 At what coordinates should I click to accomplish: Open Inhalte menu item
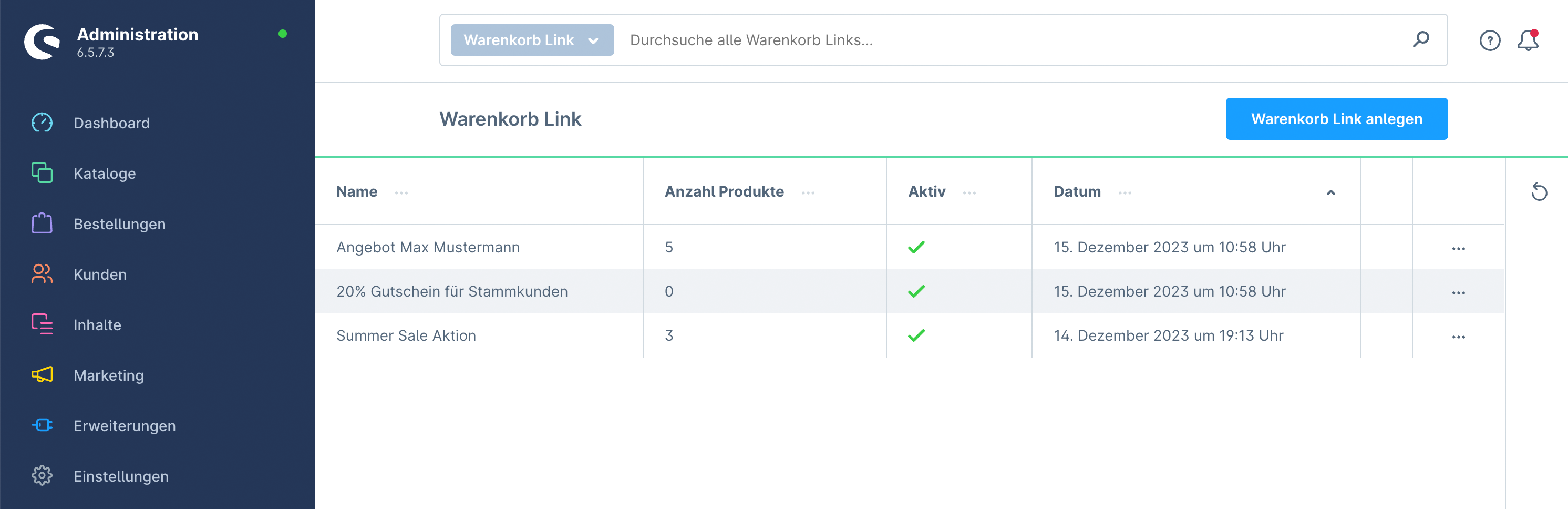coord(97,325)
